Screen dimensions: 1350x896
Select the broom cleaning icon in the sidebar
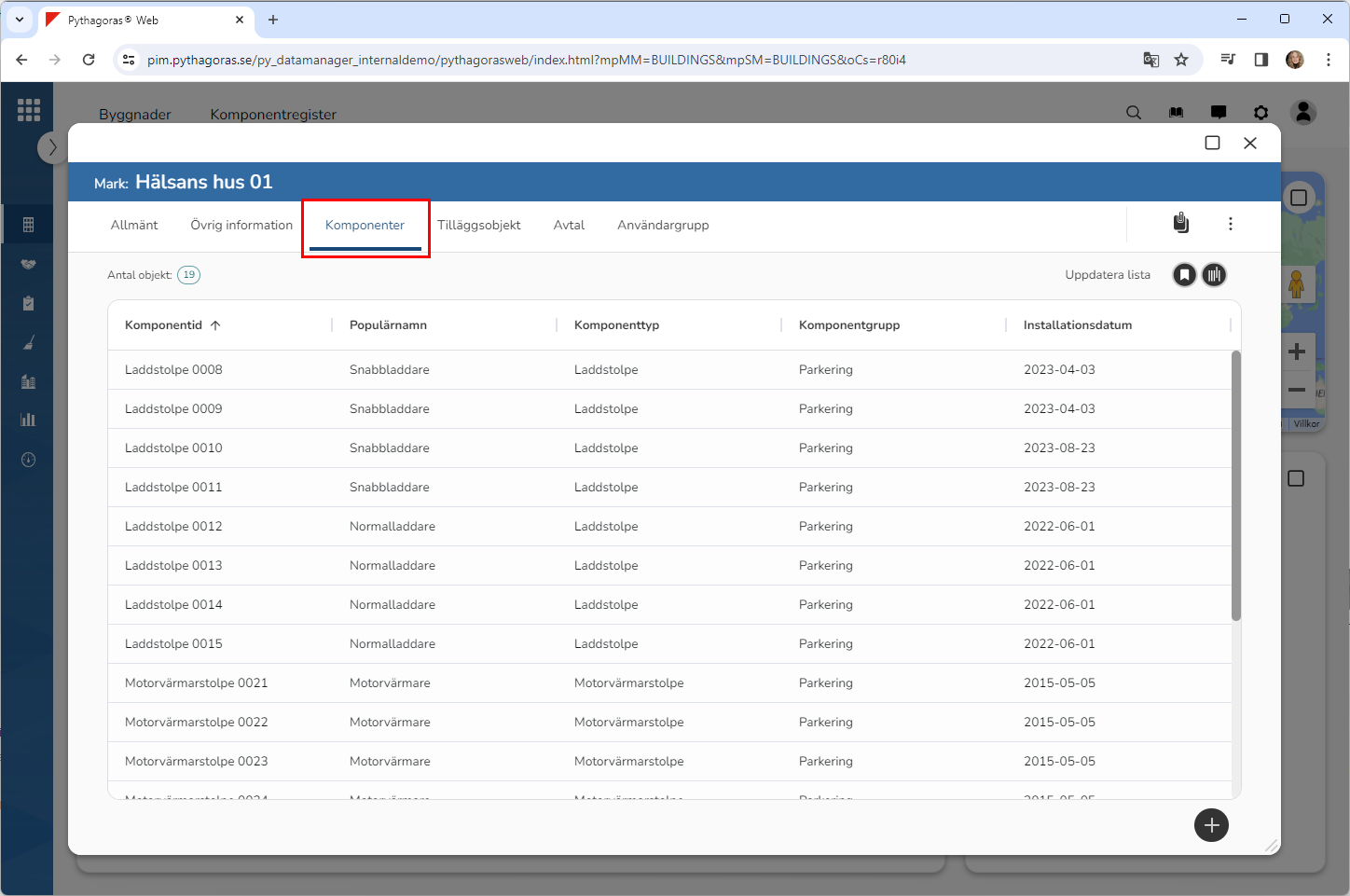(28, 343)
